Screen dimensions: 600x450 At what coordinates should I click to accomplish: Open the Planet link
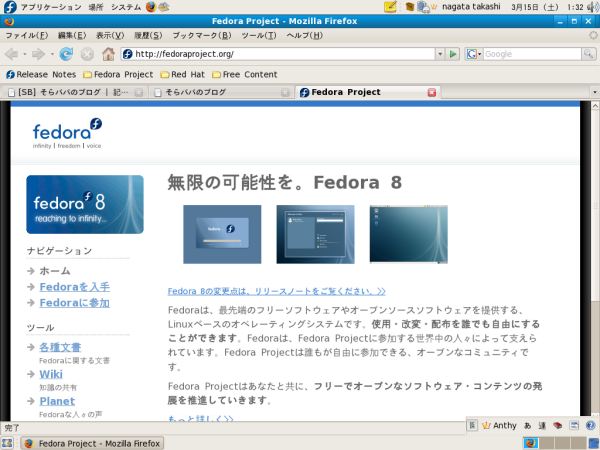point(57,401)
